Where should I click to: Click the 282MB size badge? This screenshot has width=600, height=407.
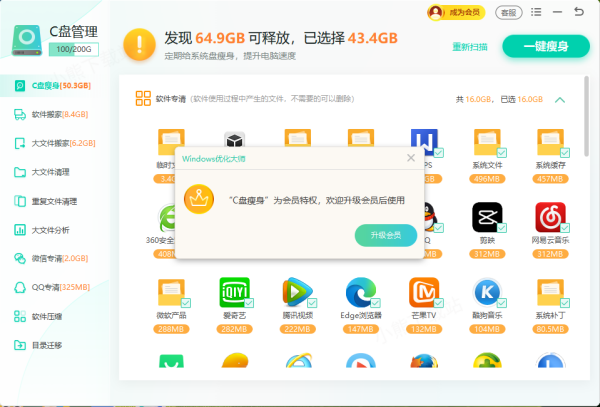[234, 329]
